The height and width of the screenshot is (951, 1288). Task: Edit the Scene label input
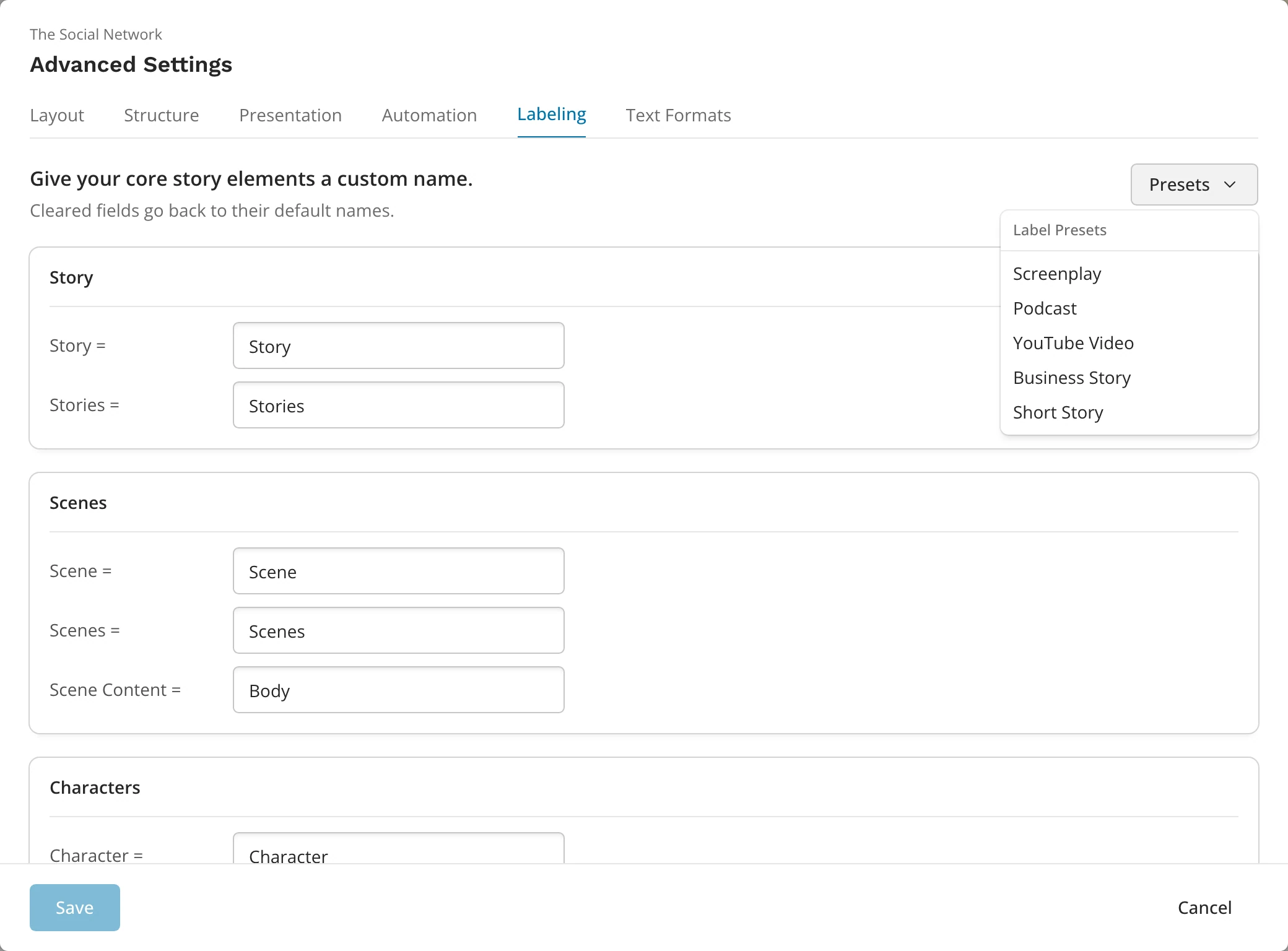[x=399, y=571]
